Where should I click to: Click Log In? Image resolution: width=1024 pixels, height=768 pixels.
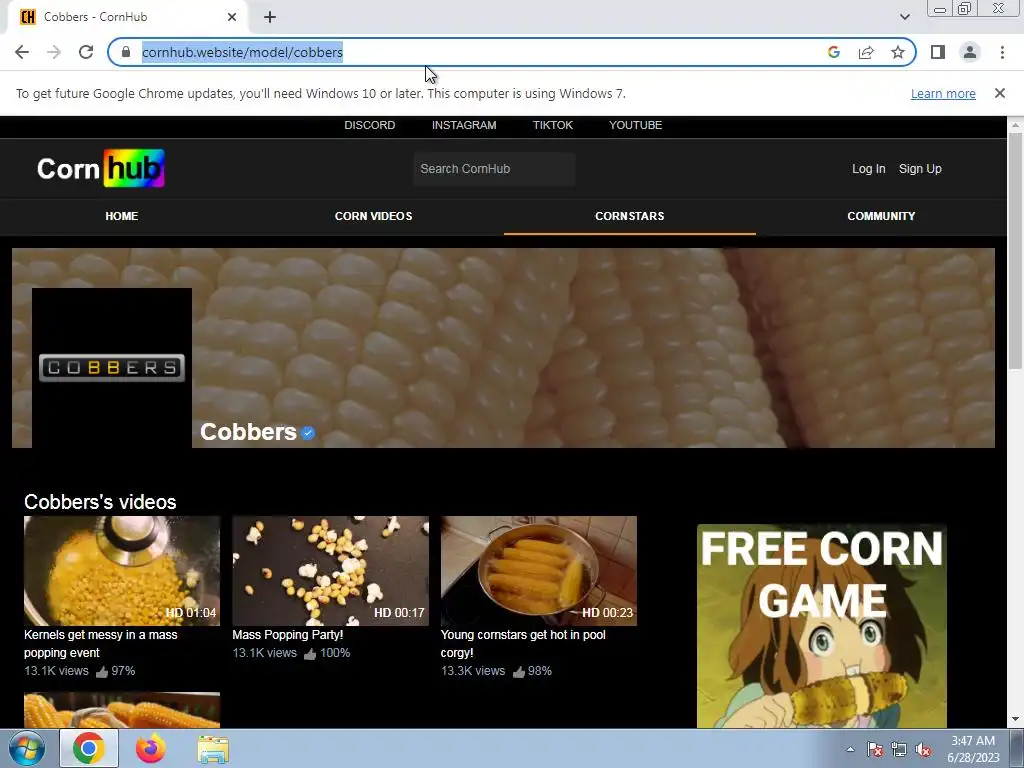pyautogui.click(x=869, y=168)
